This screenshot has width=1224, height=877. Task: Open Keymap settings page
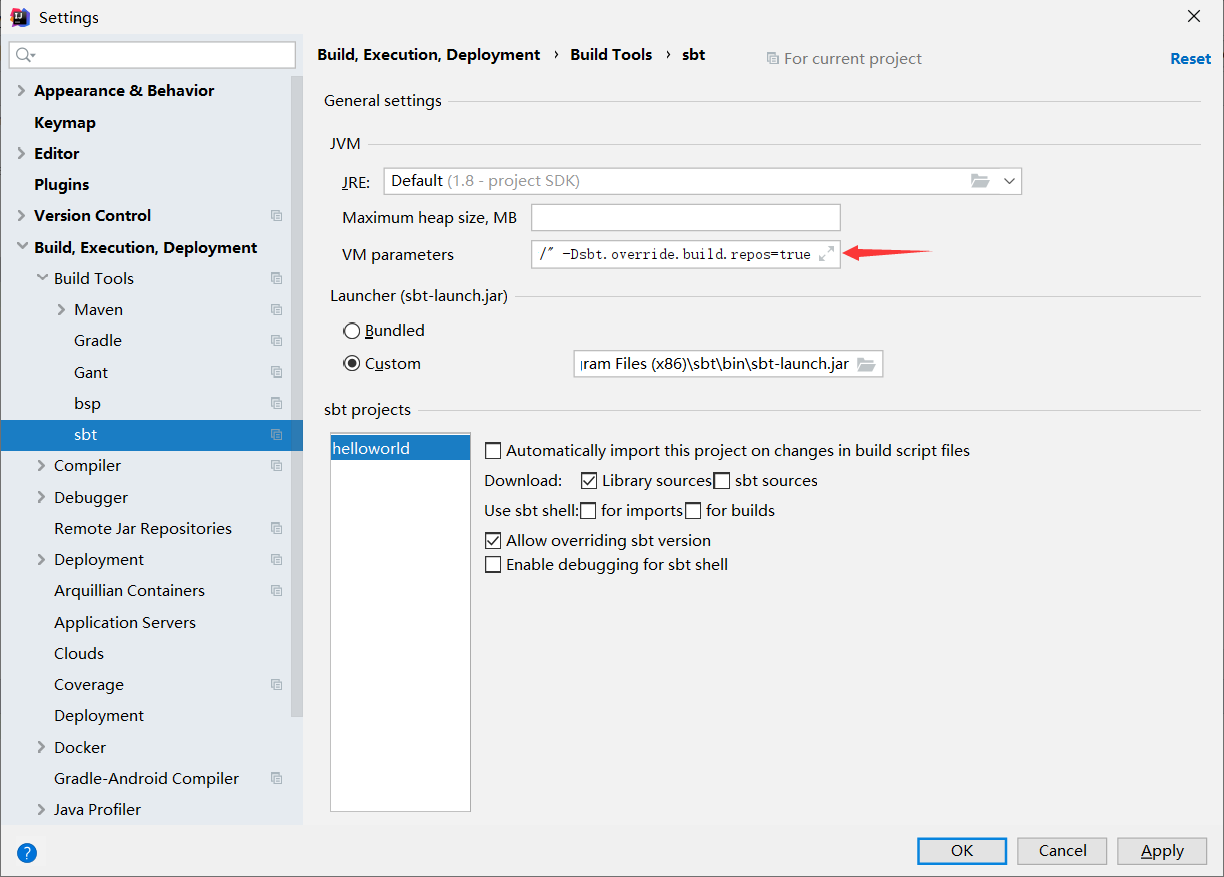[x=65, y=123]
